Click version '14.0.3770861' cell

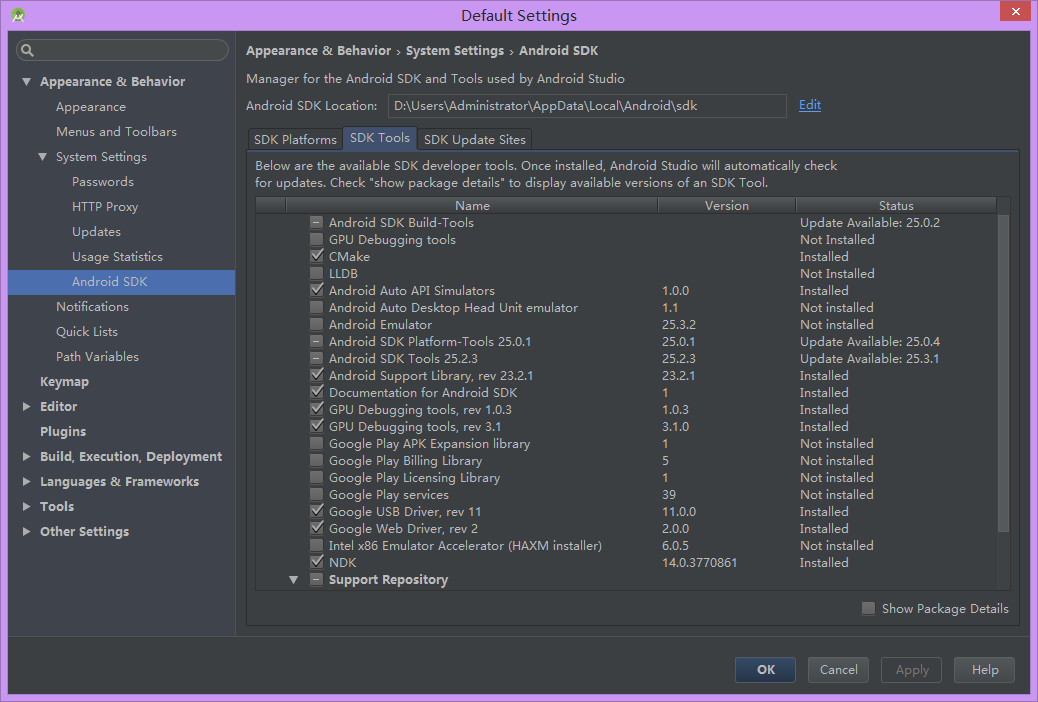tap(700, 562)
